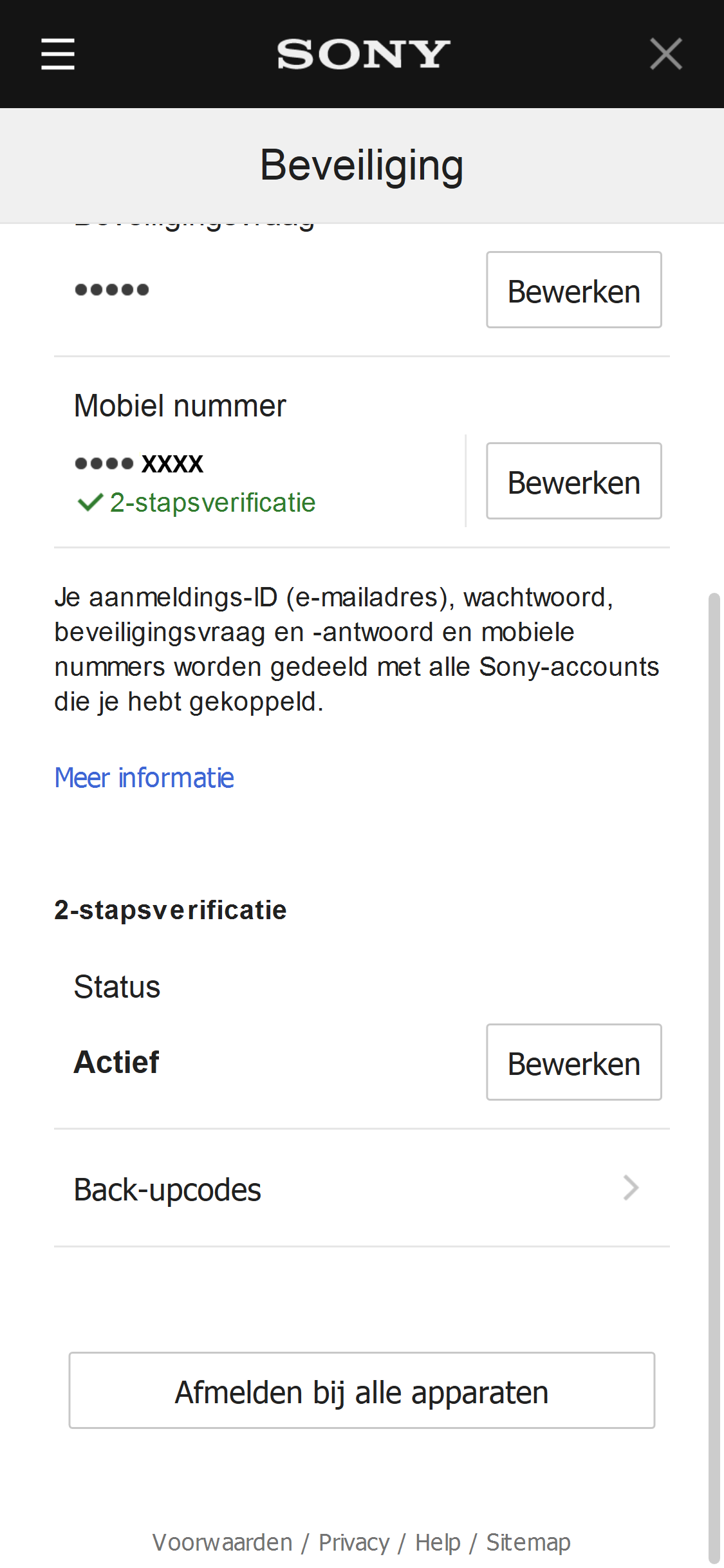This screenshot has width=724, height=1568.
Task: Open the Meer informatie link
Action: [x=144, y=778]
